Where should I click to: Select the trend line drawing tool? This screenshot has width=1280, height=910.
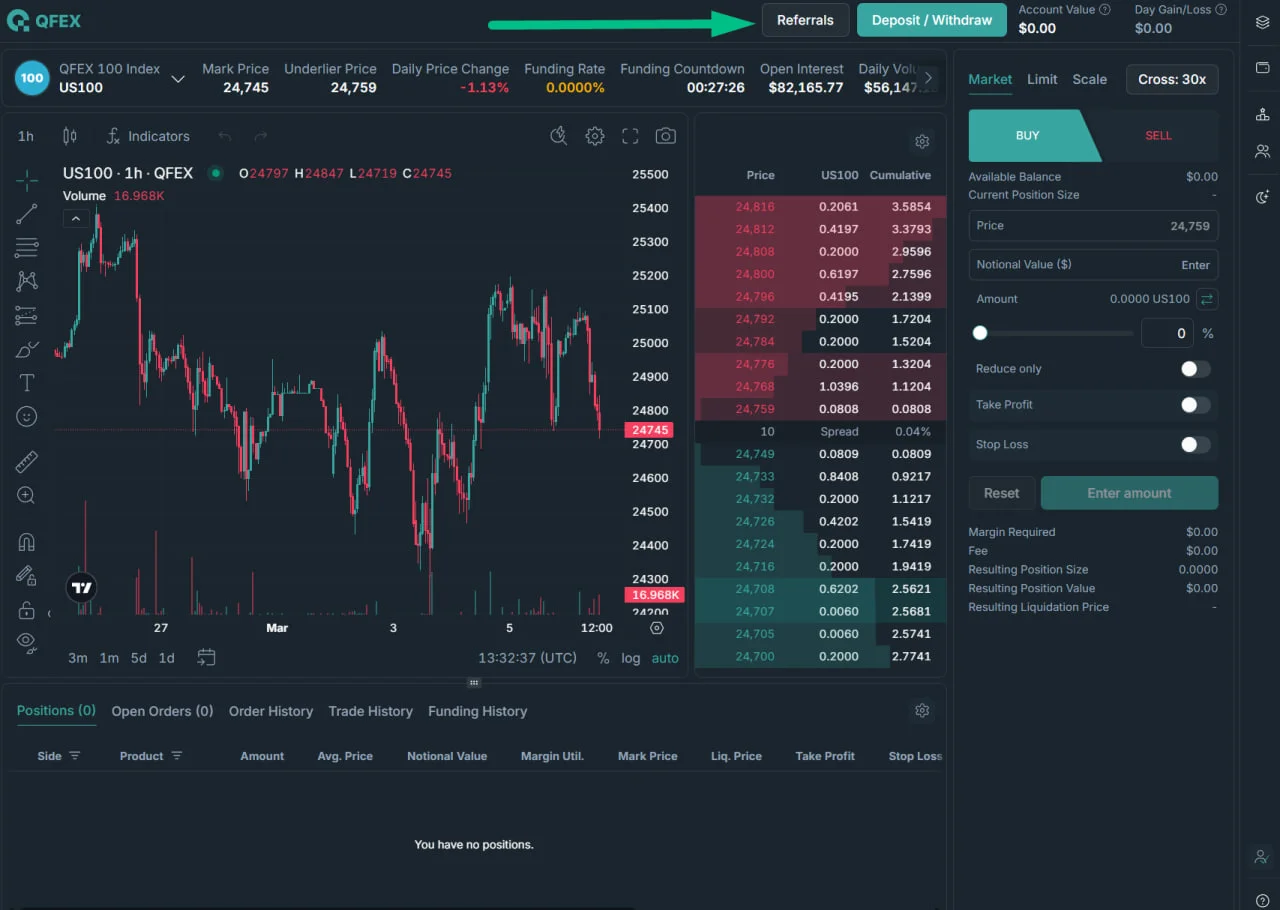tap(27, 214)
